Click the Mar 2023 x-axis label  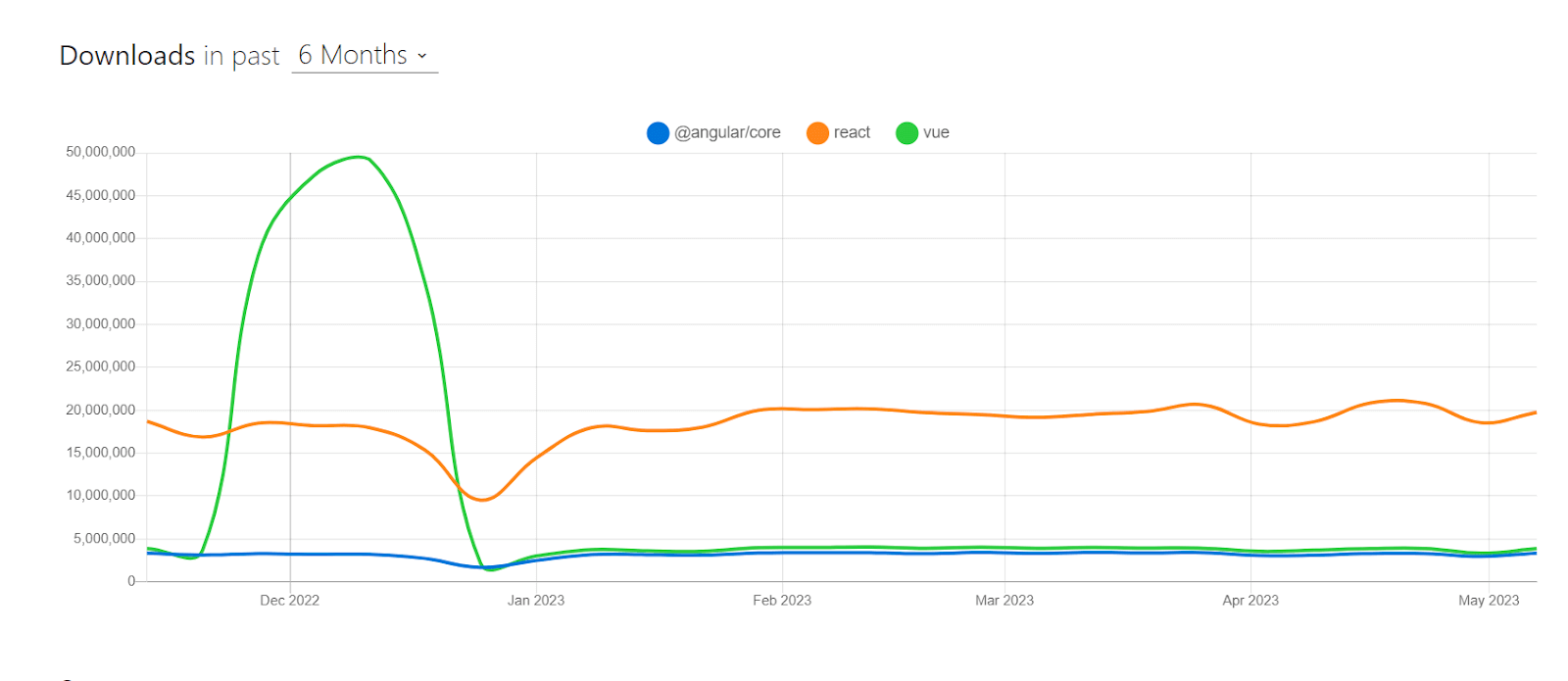[x=1004, y=600]
